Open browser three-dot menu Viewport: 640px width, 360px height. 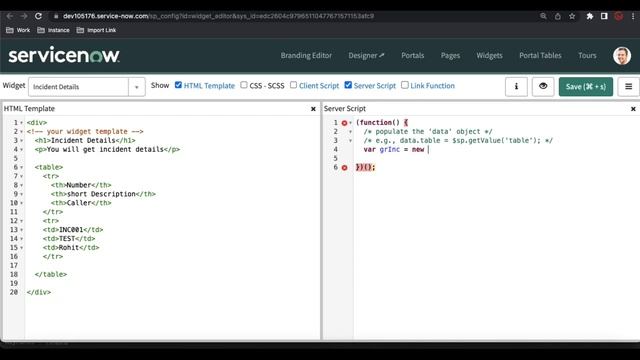point(633,16)
